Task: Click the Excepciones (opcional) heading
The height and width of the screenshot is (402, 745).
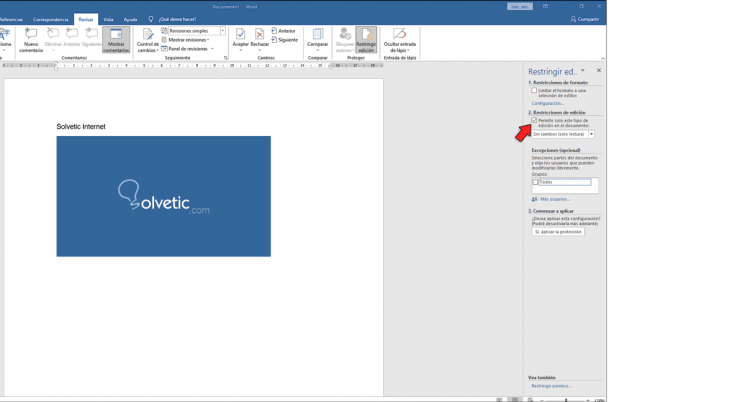Action: click(555, 150)
